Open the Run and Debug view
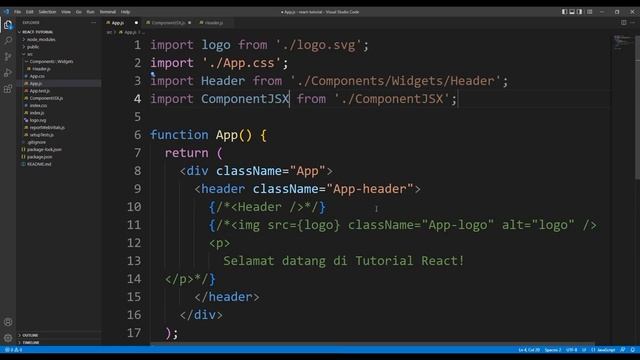The width and height of the screenshot is (640, 360). coord(8,73)
